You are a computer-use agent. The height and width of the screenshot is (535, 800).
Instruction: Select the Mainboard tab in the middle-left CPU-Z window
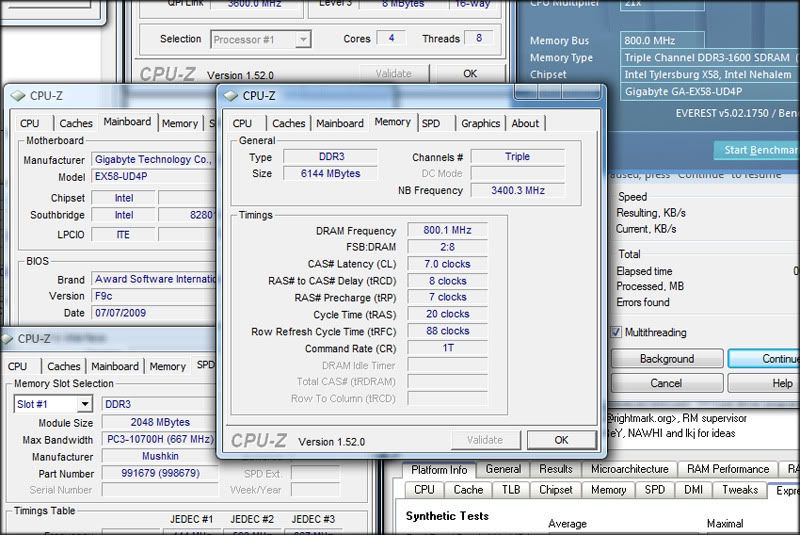pos(127,122)
